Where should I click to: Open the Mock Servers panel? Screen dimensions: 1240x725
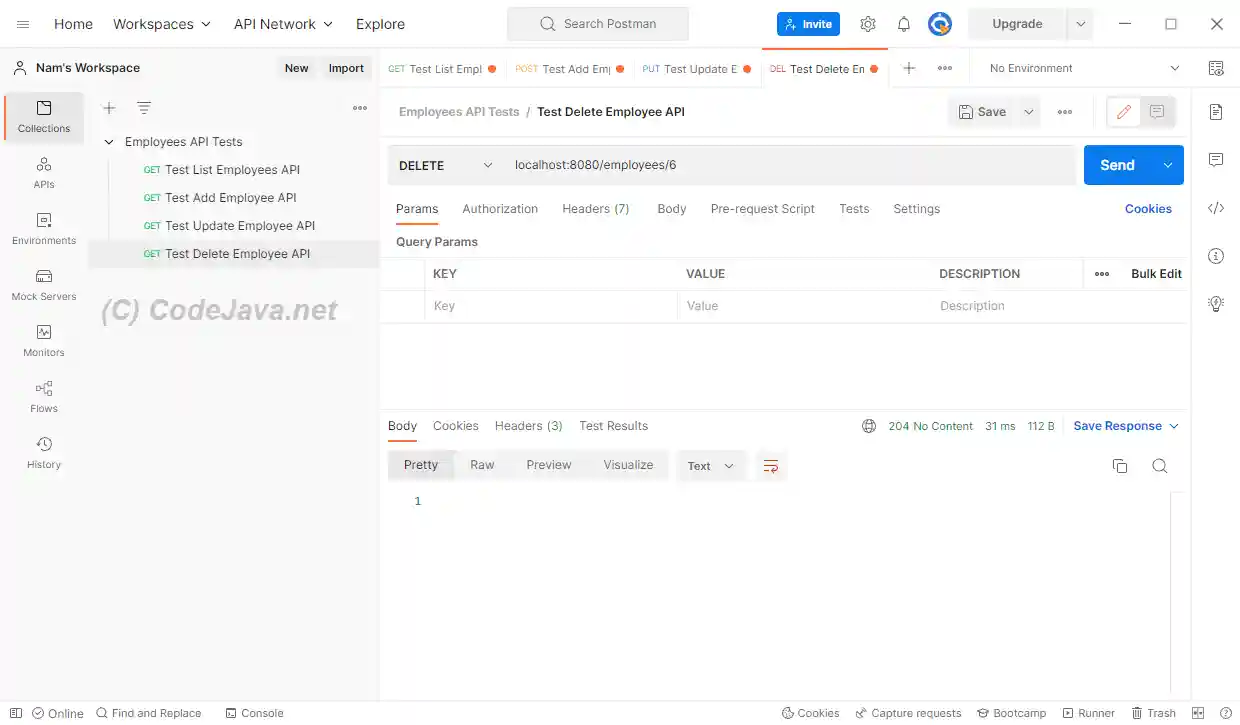43,286
